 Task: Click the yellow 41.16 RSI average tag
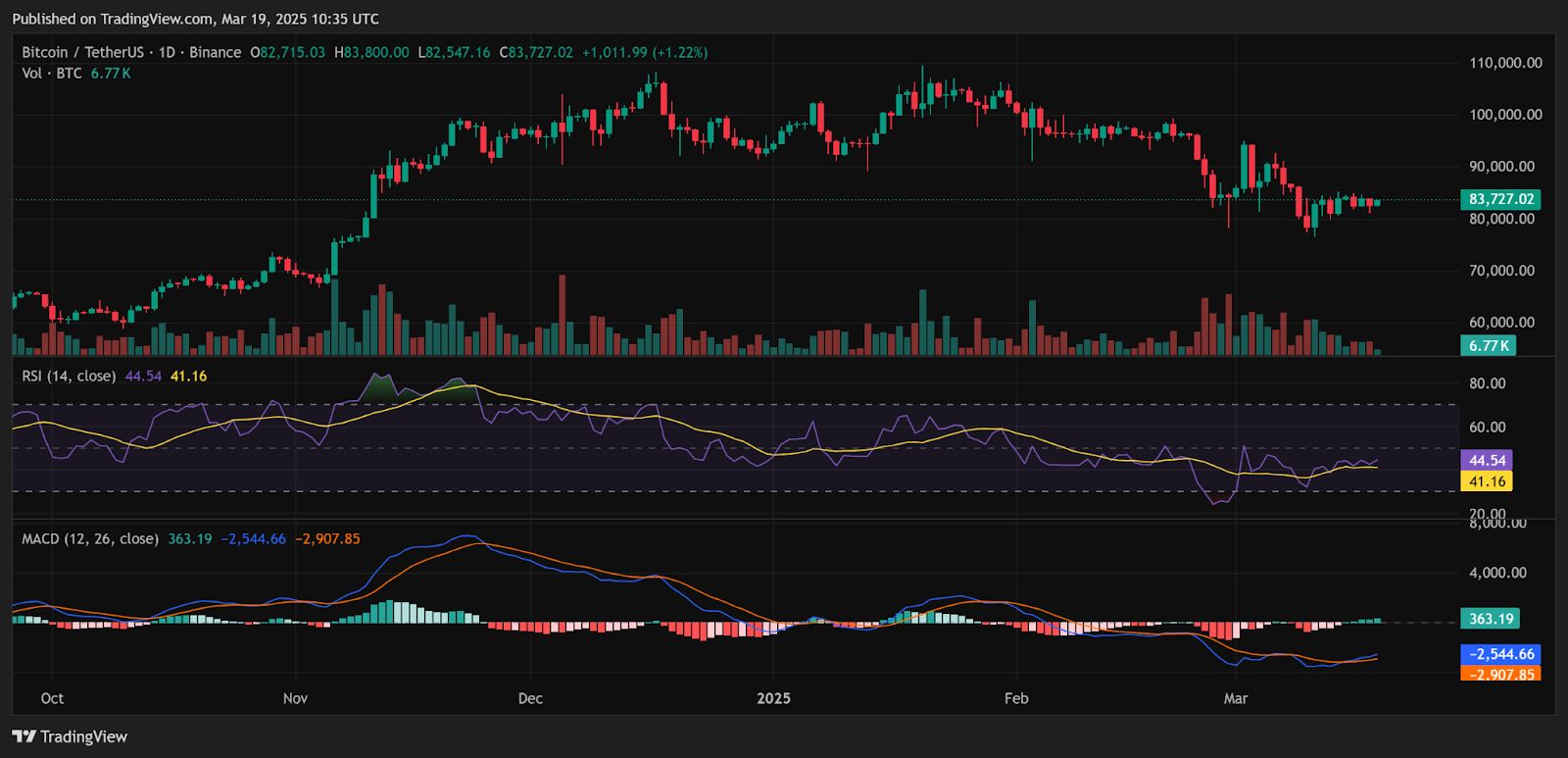[x=1486, y=481]
